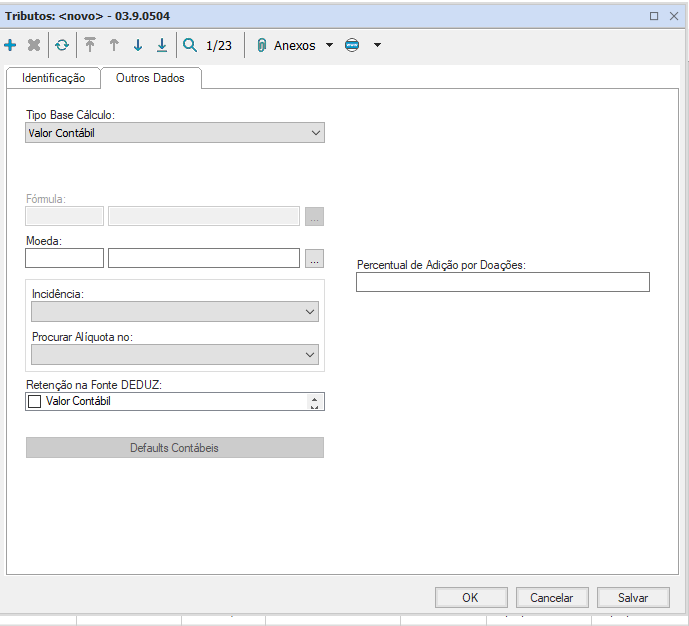Click the Moeda lookup ellipsis button
This screenshot has height=626, width=689.
pyautogui.click(x=314, y=258)
